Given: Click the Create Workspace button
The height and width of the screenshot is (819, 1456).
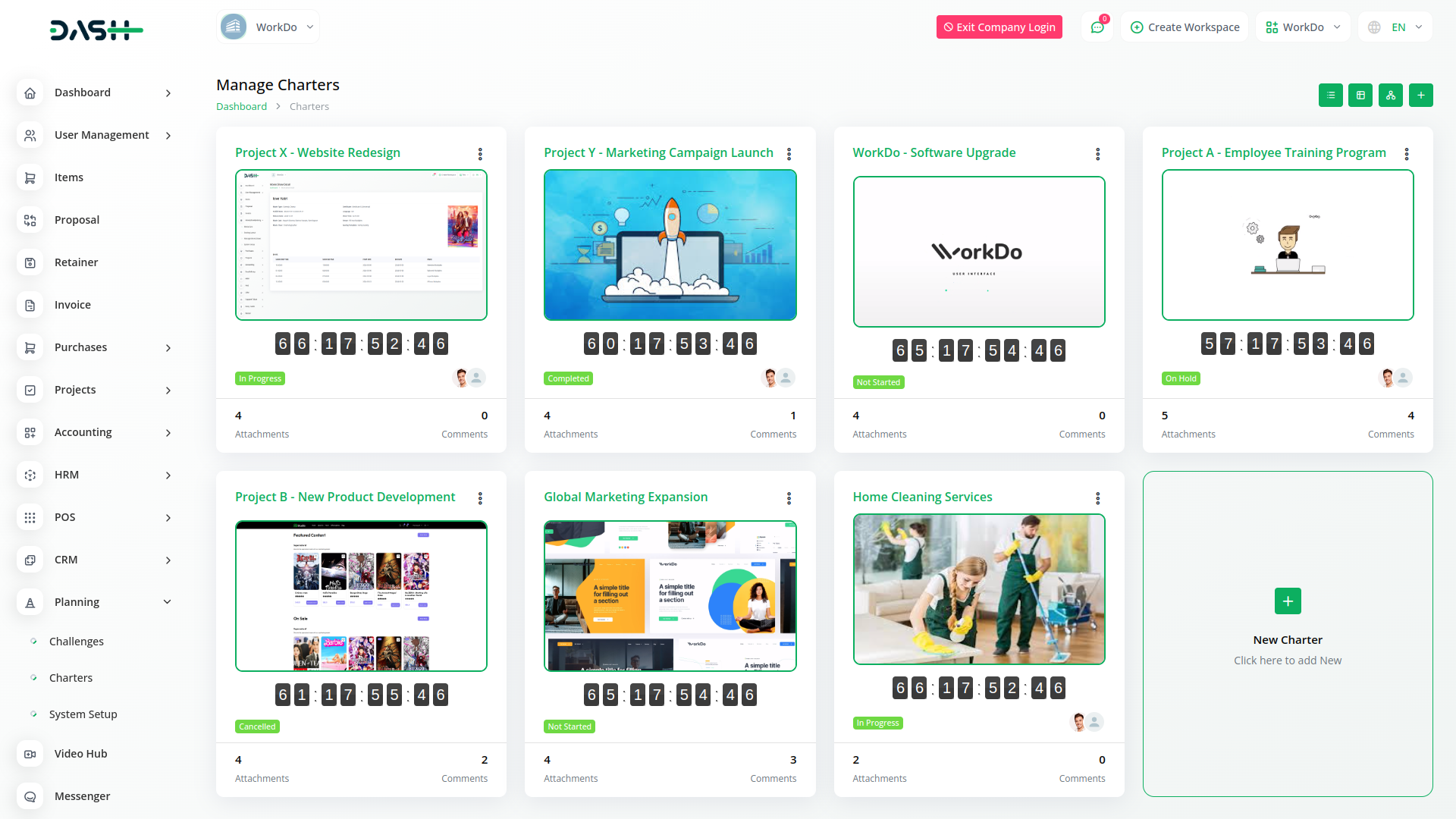Looking at the screenshot, I should coord(1185,27).
